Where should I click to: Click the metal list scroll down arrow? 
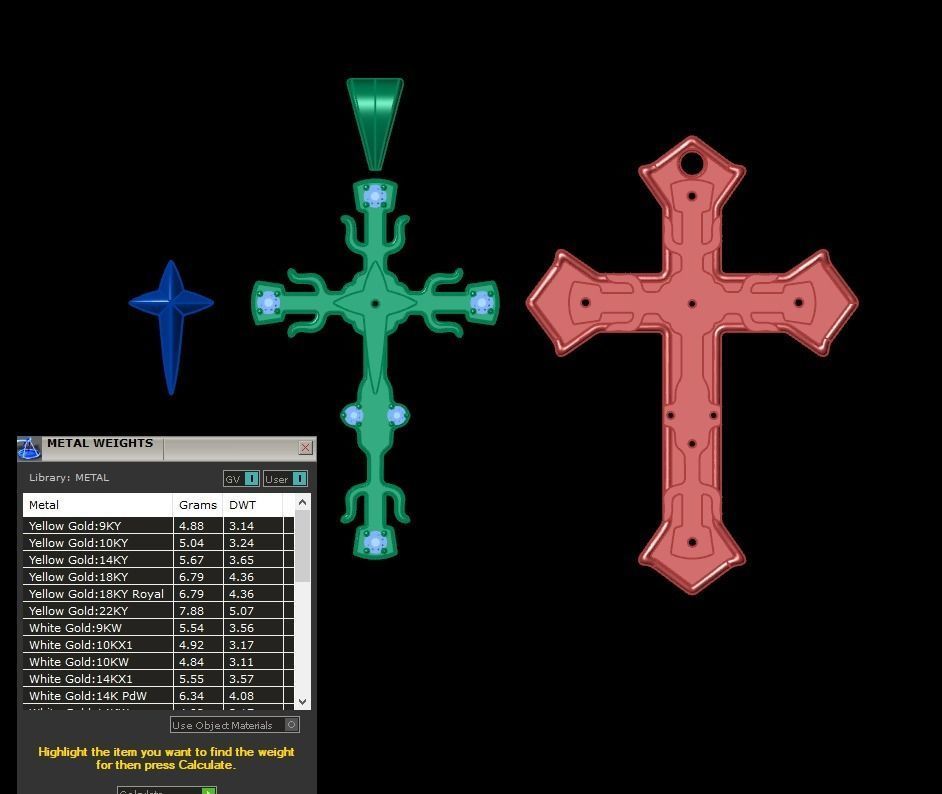(x=302, y=702)
